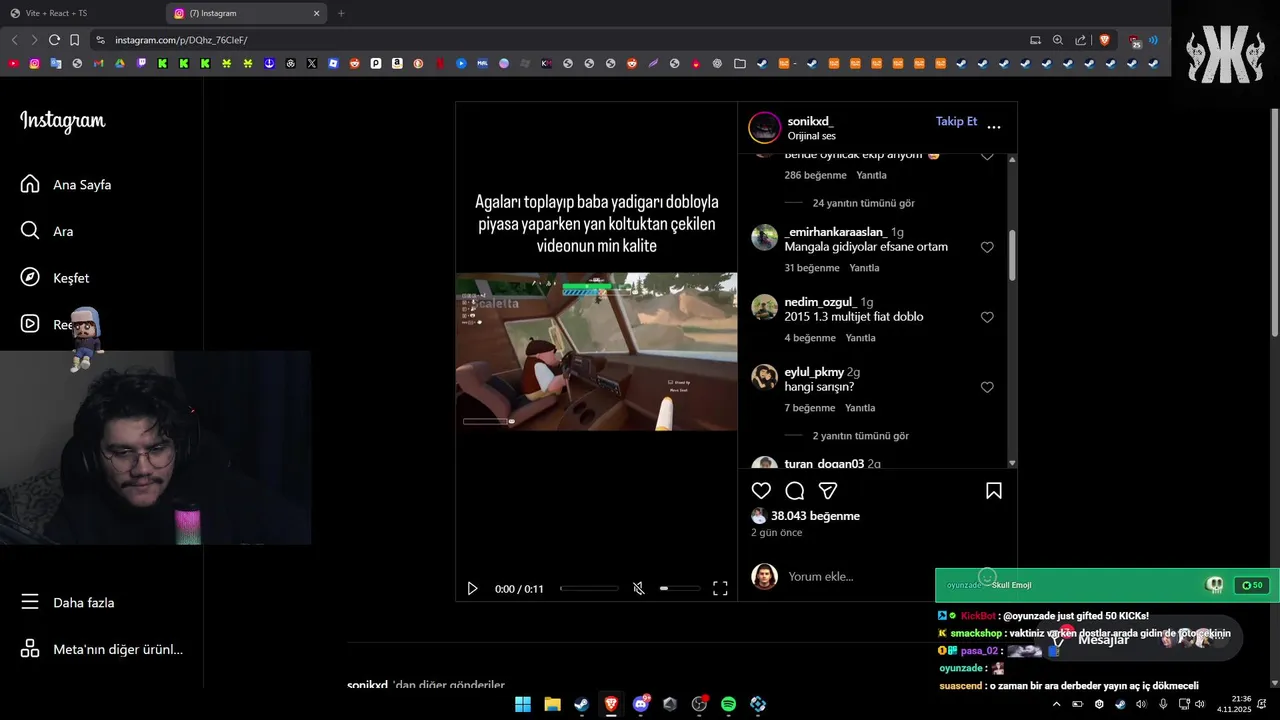Image resolution: width=1280 pixels, height=720 pixels.
Task: Open the Ara search option
Action: (x=47, y=231)
